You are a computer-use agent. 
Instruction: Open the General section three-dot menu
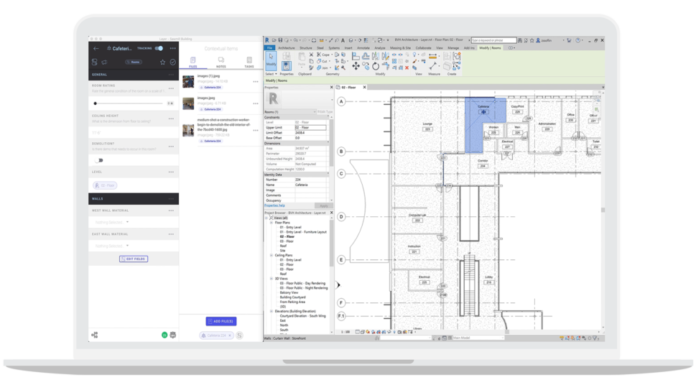click(171, 75)
